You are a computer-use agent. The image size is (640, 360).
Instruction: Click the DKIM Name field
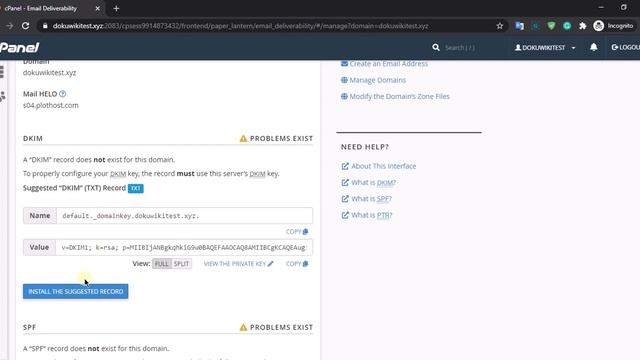click(184, 216)
